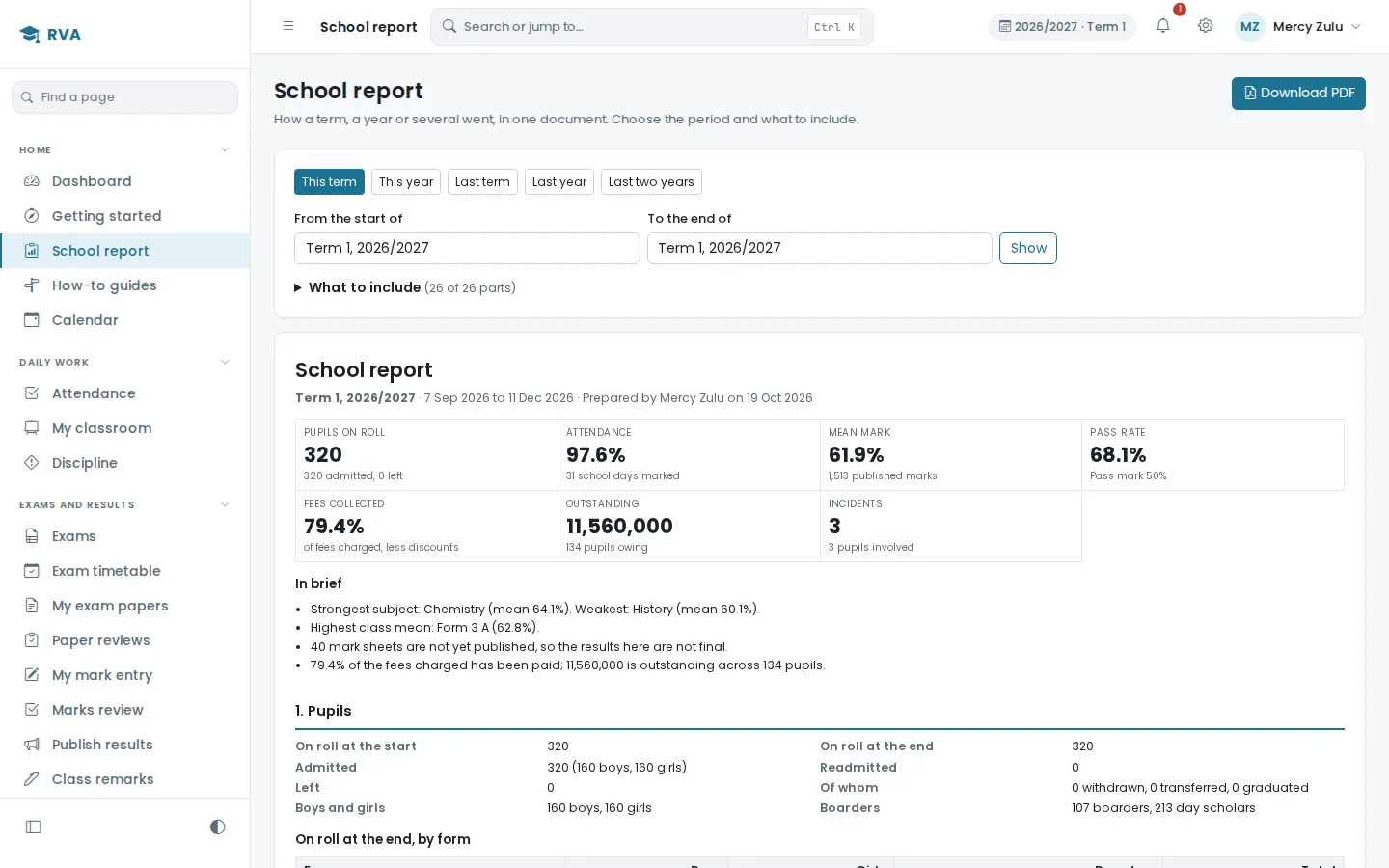Click the Find a page field
This screenshot has height=868, width=1389.
pos(125,97)
